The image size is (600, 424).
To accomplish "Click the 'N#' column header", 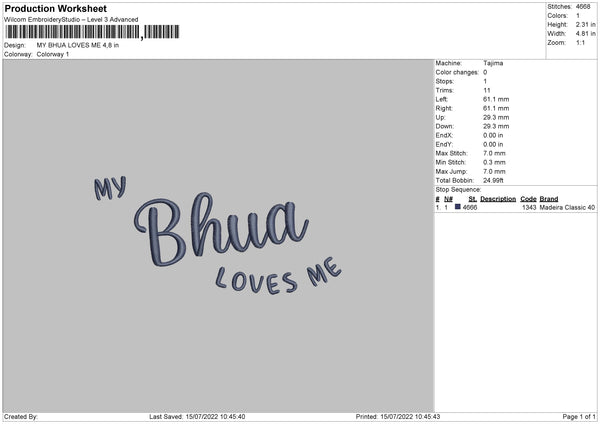I will [448, 199].
